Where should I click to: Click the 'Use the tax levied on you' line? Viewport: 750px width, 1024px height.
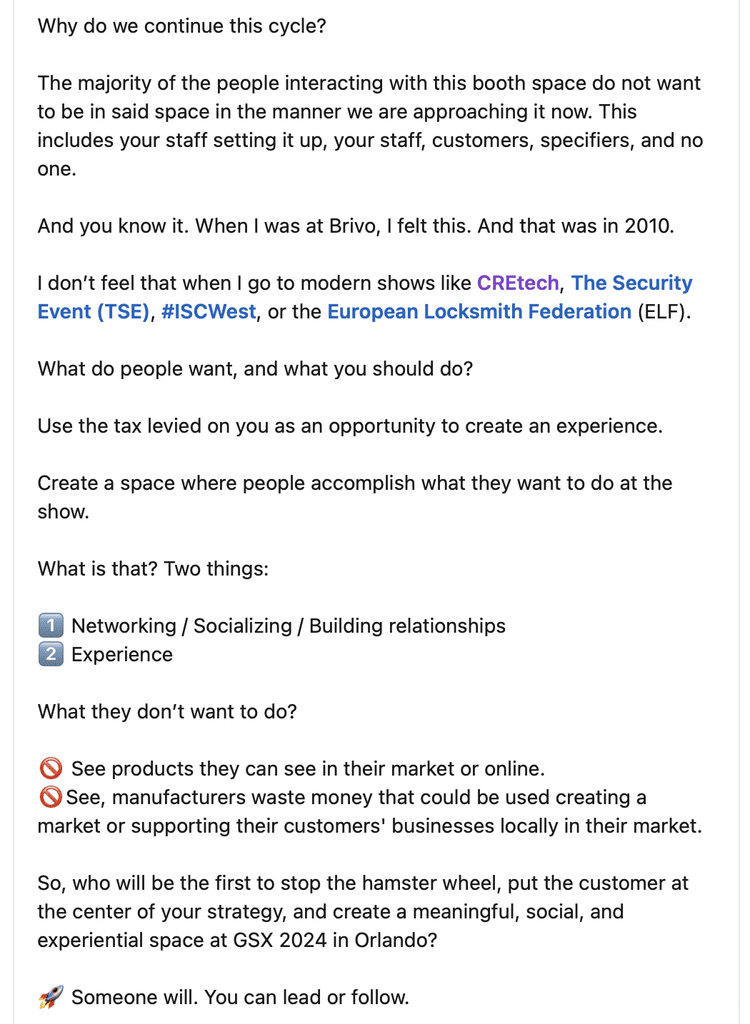tap(350, 426)
